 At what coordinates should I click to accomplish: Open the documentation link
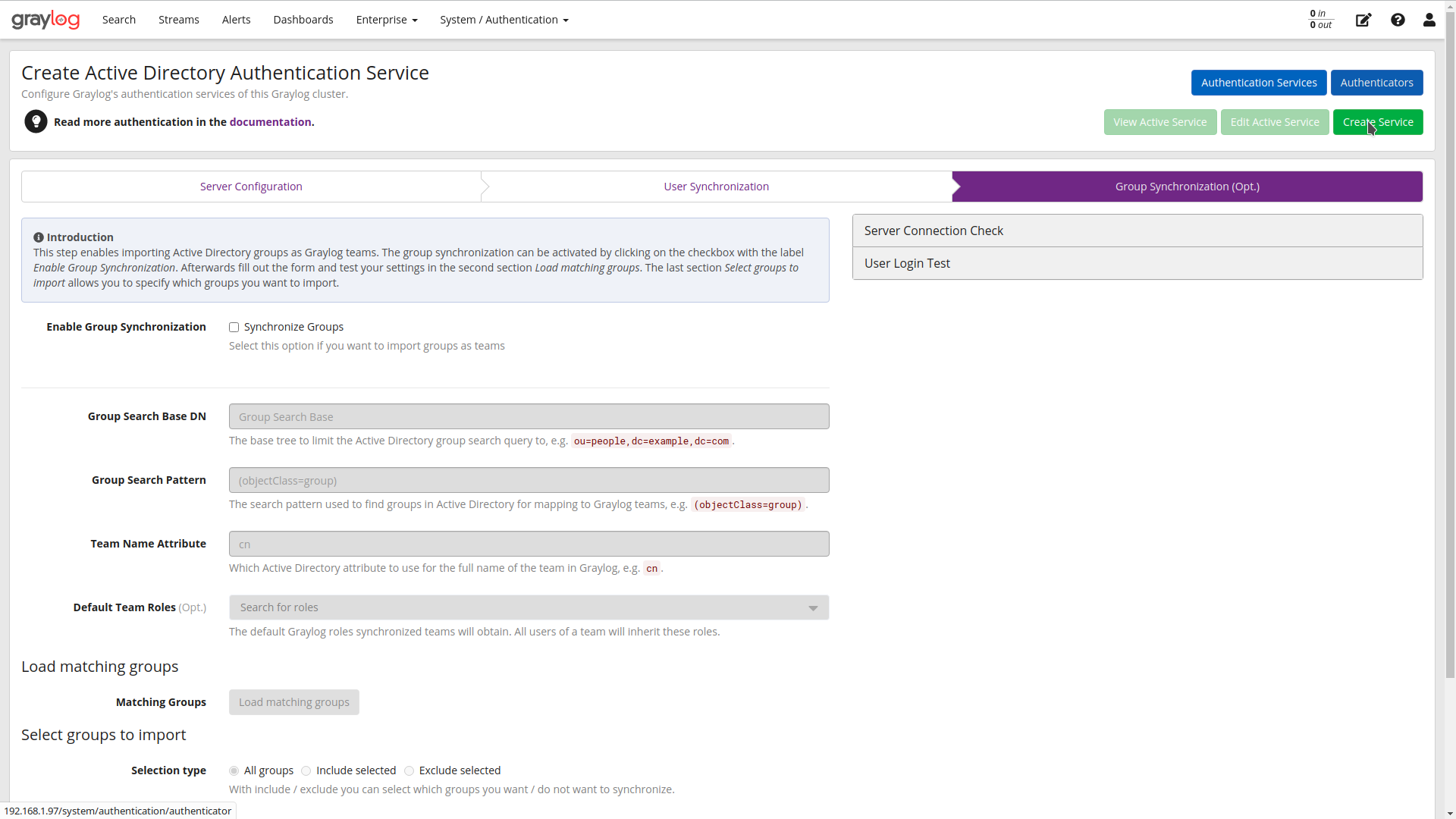coord(270,121)
